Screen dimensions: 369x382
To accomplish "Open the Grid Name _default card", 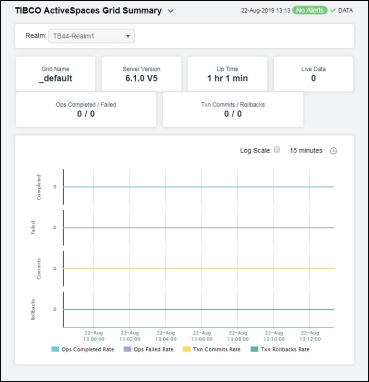I will tap(55, 74).
